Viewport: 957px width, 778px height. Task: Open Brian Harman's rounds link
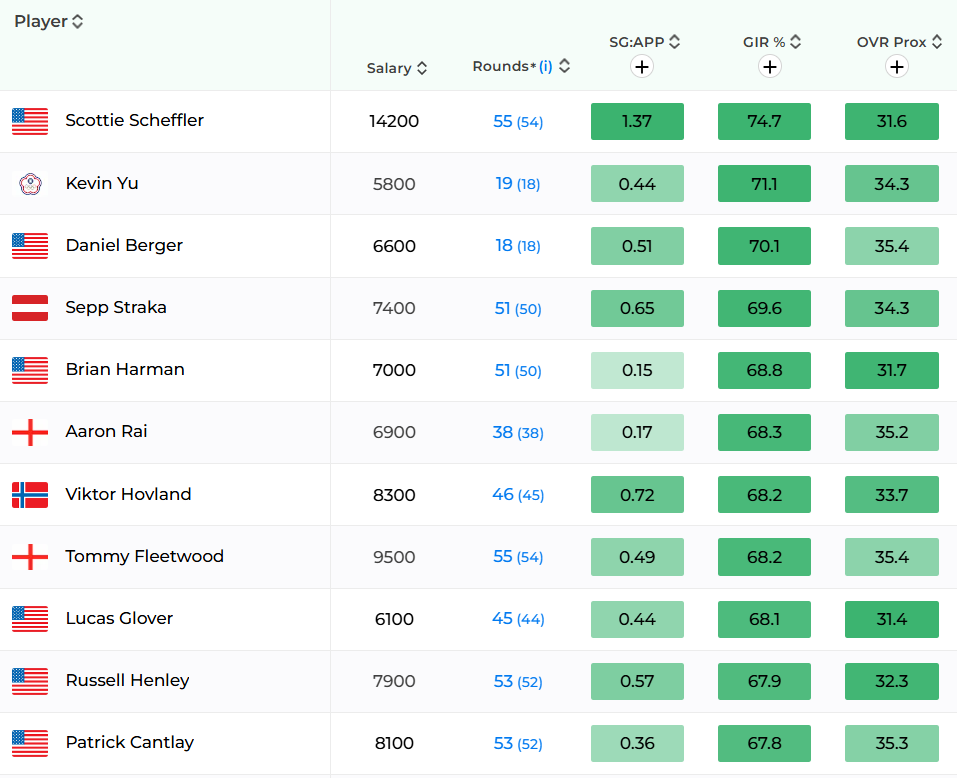point(518,370)
